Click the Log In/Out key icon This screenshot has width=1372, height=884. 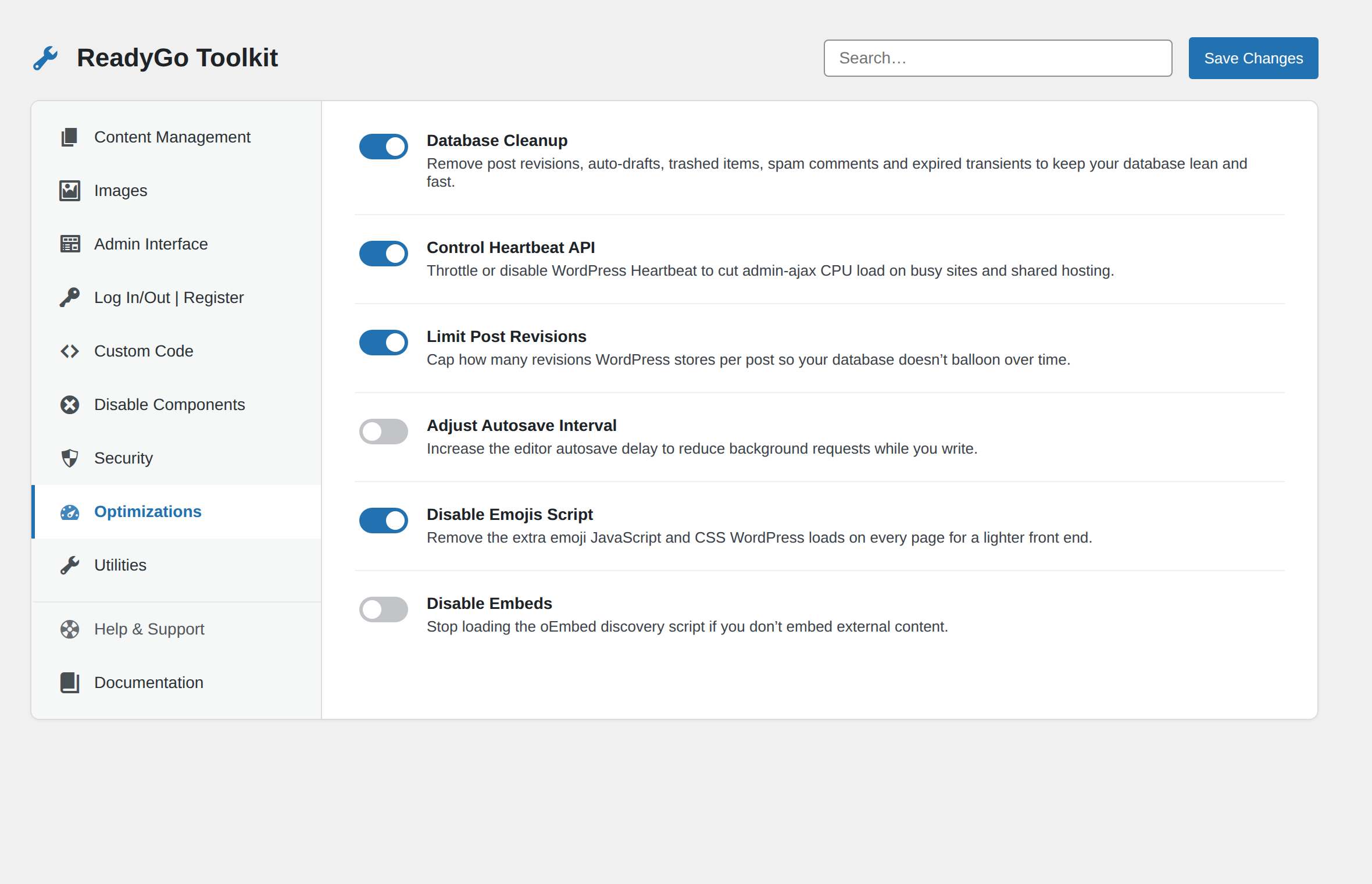pyautogui.click(x=70, y=298)
